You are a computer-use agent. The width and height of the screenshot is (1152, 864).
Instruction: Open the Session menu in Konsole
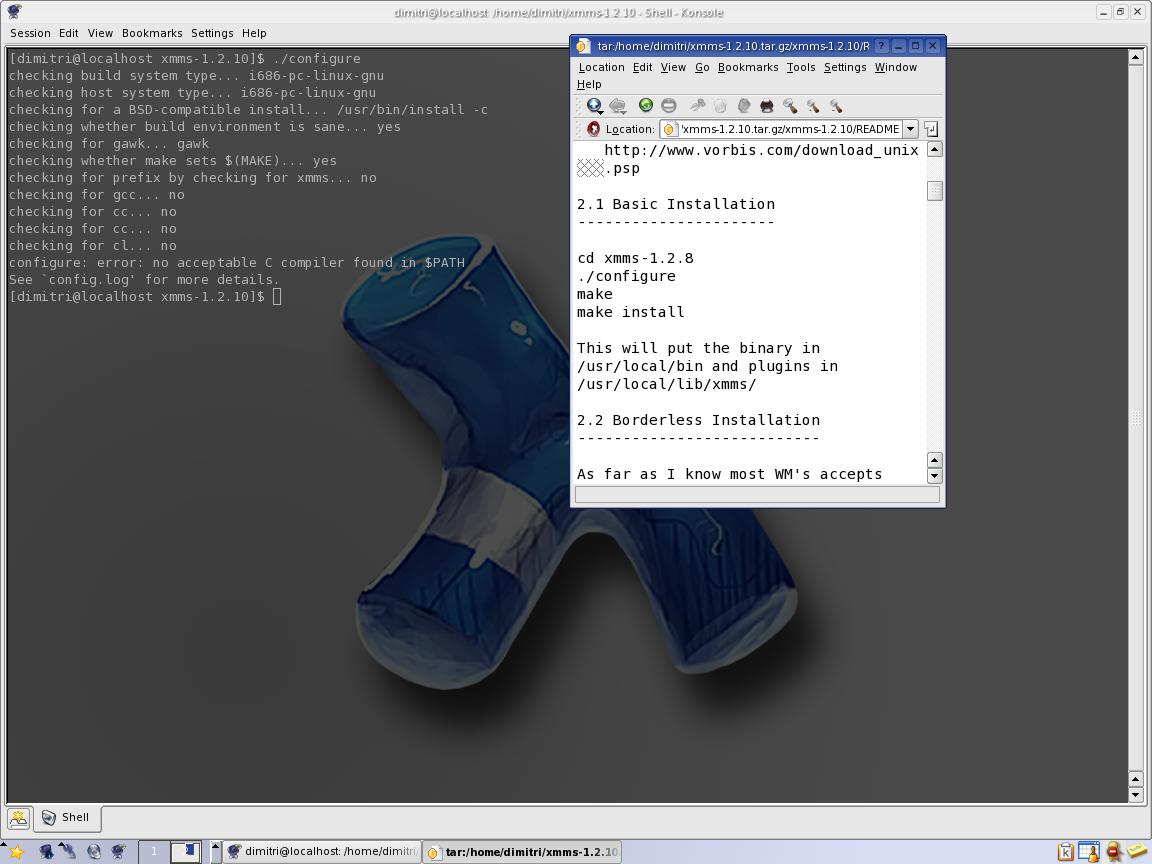click(30, 33)
